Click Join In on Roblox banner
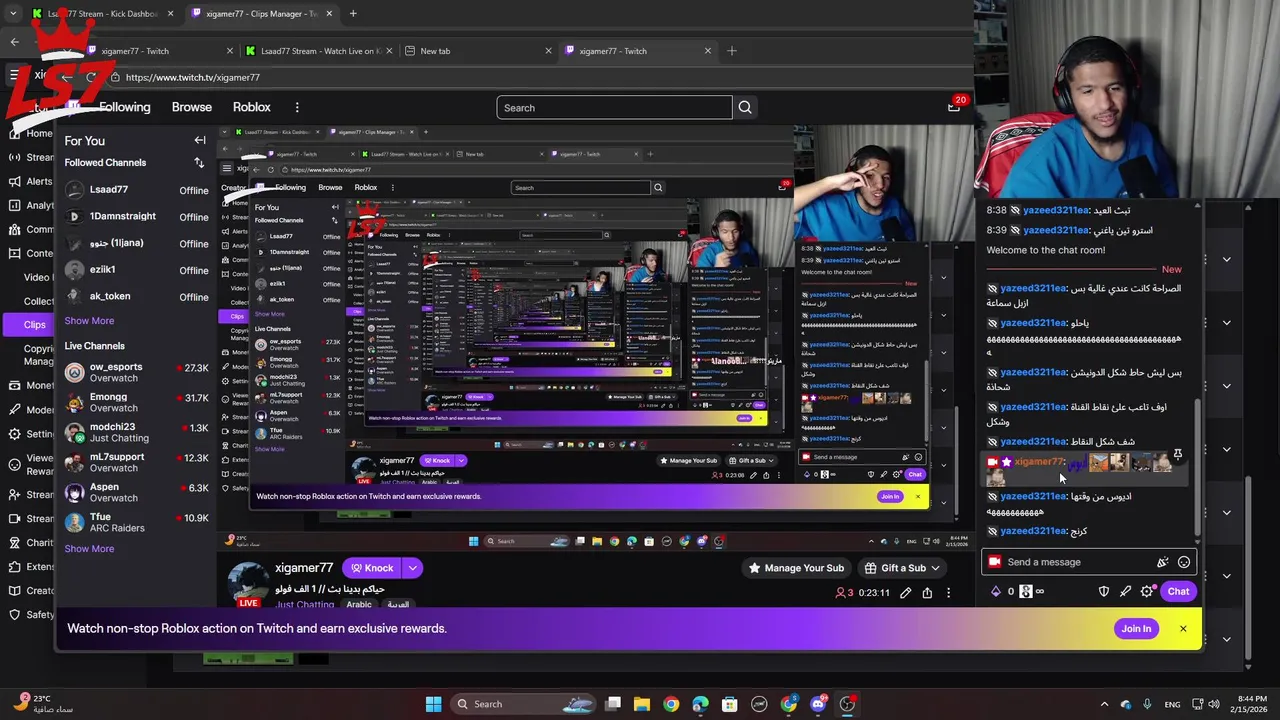Image resolution: width=1280 pixels, height=720 pixels. pyautogui.click(x=1135, y=629)
